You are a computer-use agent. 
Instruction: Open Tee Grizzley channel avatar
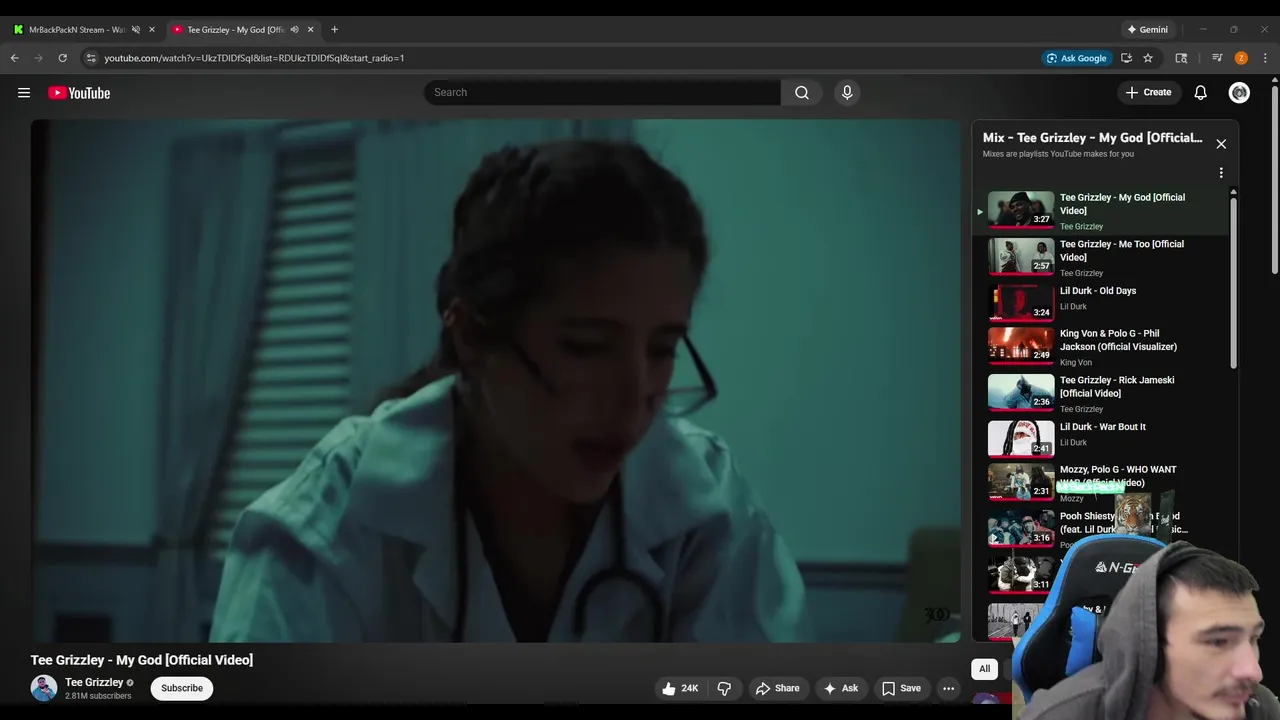pyautogui.click(x=44, y=688)
